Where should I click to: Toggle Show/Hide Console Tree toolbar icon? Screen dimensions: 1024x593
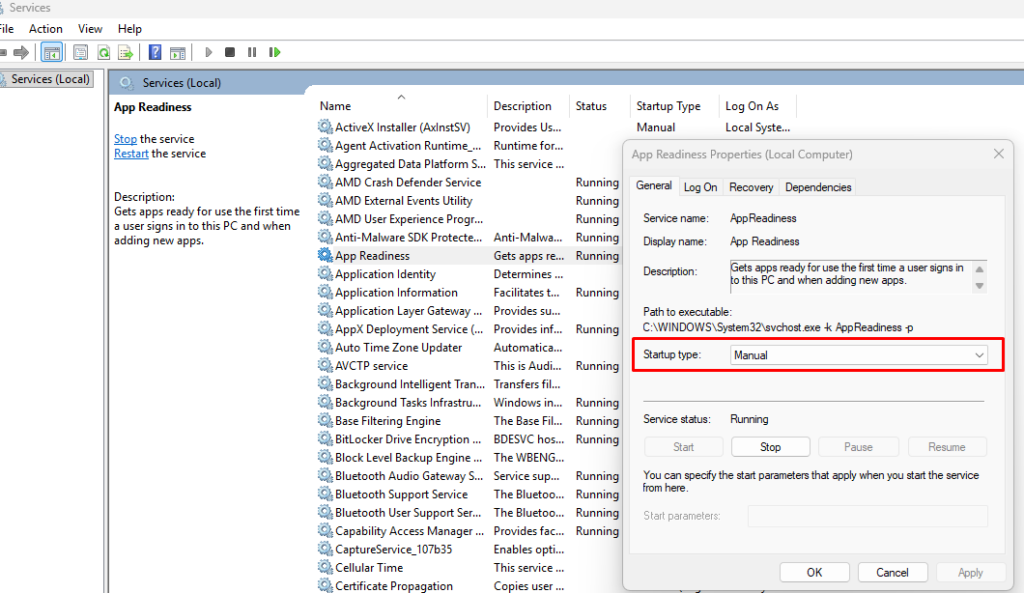pos(52,52)
